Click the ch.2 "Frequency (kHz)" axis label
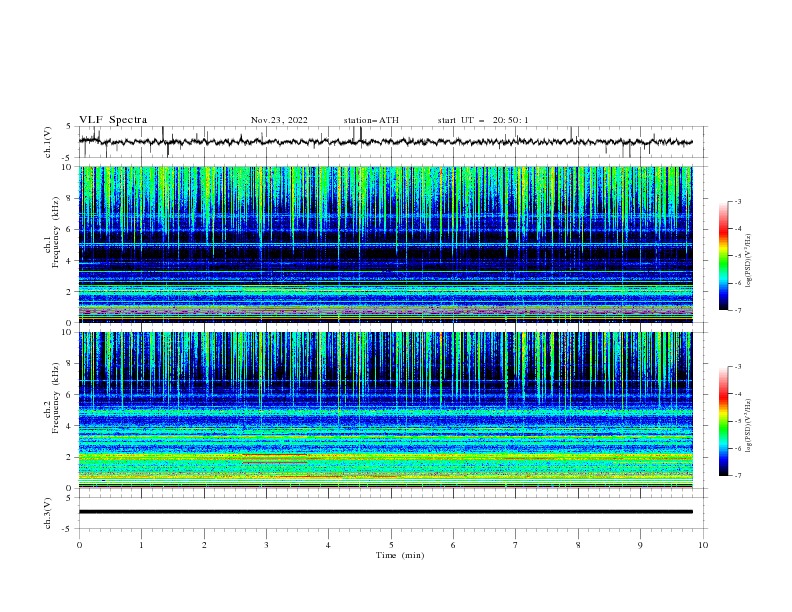792x612 pixels. coord(56,398)
